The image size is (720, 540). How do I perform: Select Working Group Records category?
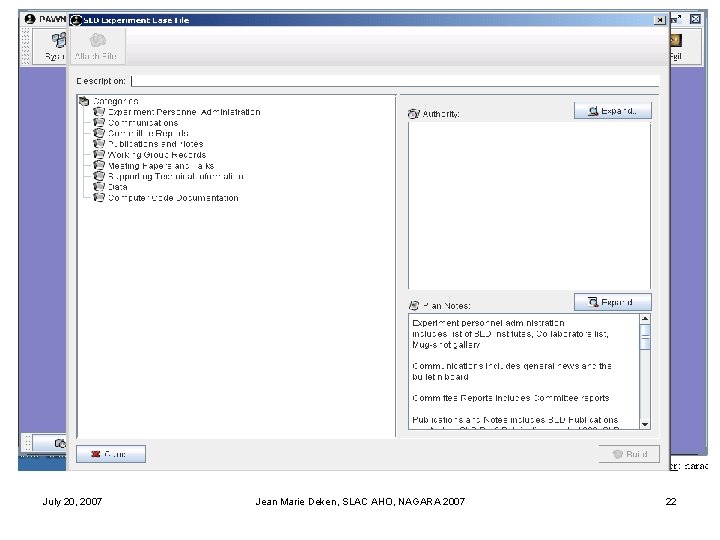[x=157, y=155]
